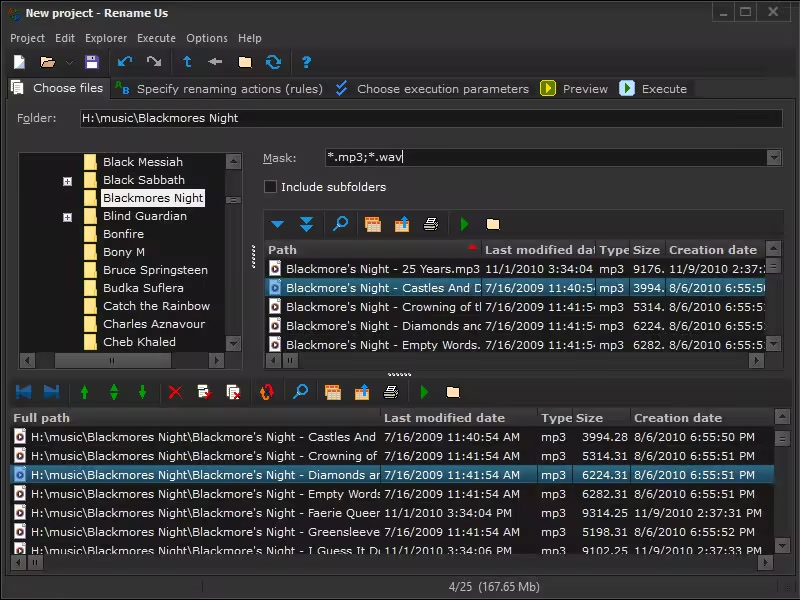Open the Explorer menu
800x600 pixels.
tap(106, 38)
